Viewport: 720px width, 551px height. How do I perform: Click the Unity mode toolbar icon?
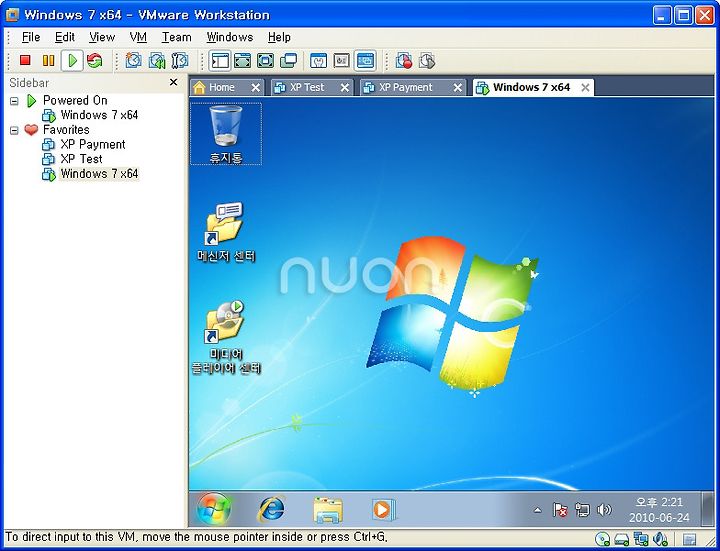click(288, 60)
